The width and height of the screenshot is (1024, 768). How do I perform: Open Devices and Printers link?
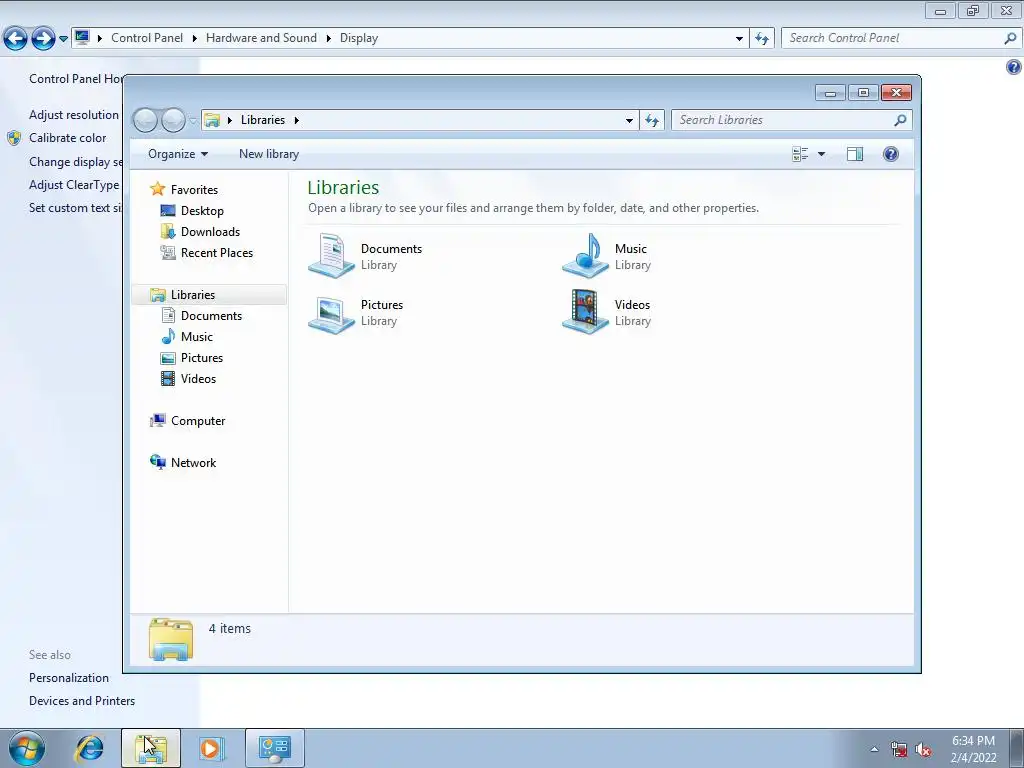(x=82, y=701)
